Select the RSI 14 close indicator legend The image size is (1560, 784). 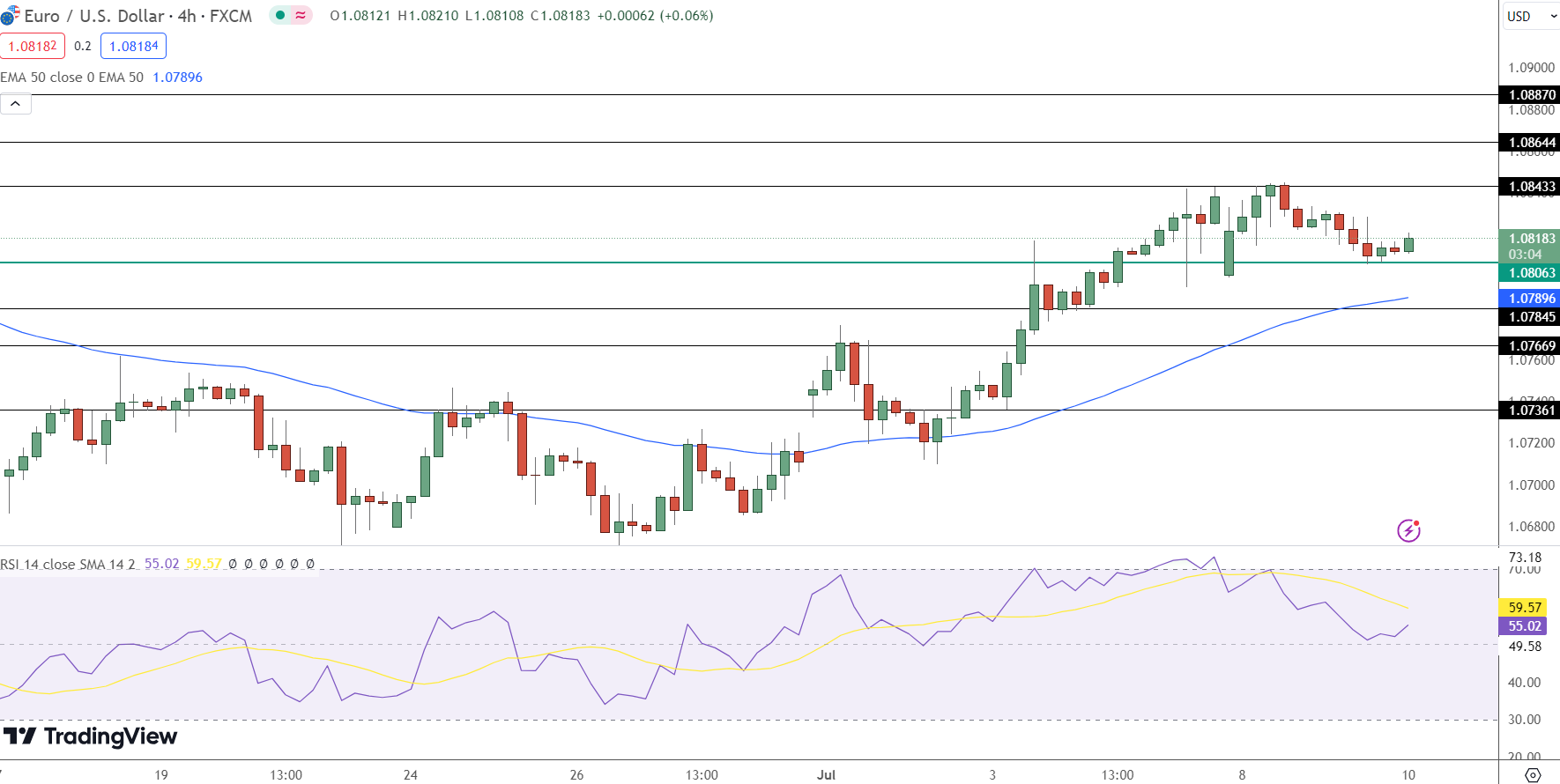coord(68,564)
